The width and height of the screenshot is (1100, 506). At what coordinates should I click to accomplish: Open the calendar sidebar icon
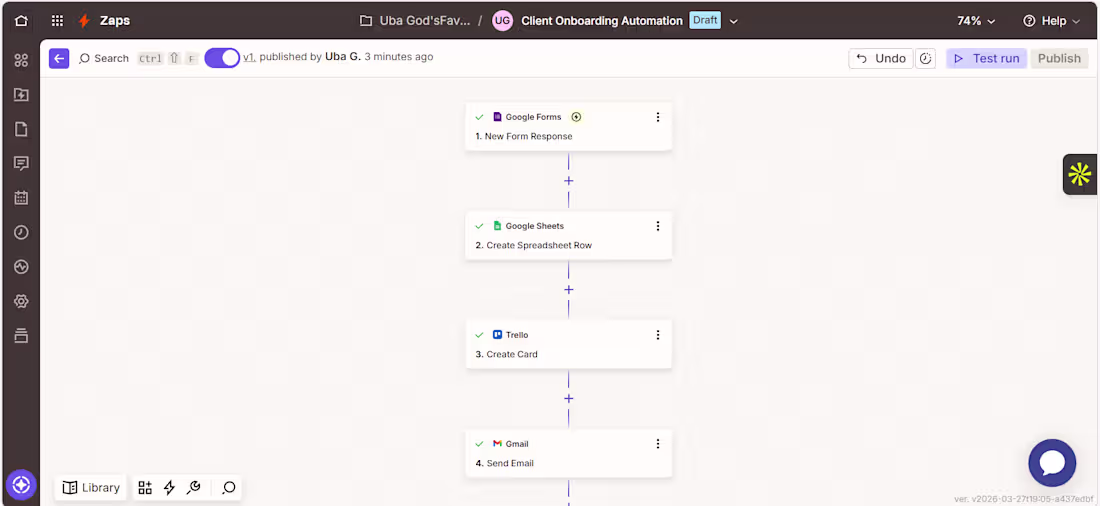click(21, 198)
